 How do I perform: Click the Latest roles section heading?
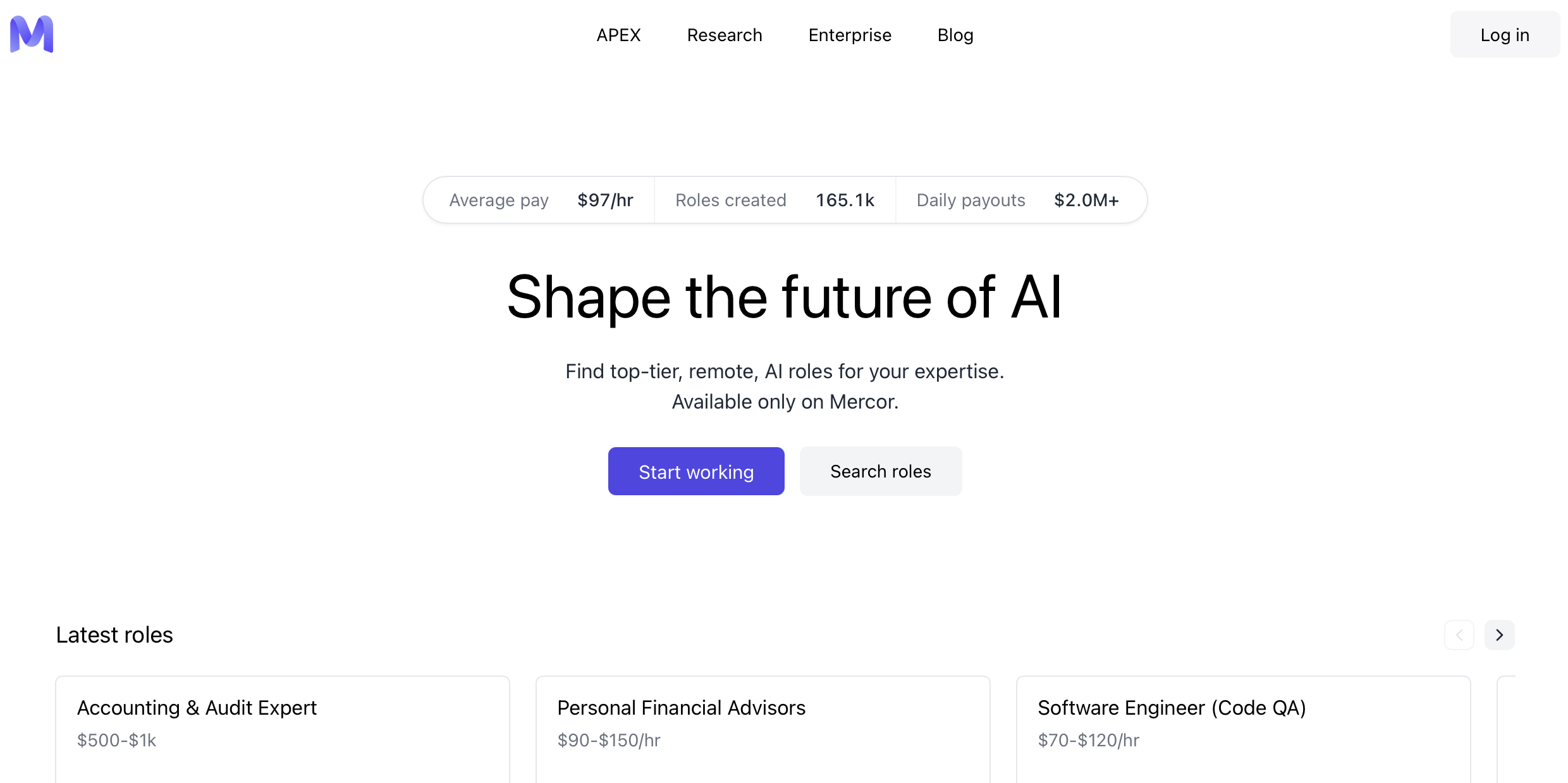point(114,635)
